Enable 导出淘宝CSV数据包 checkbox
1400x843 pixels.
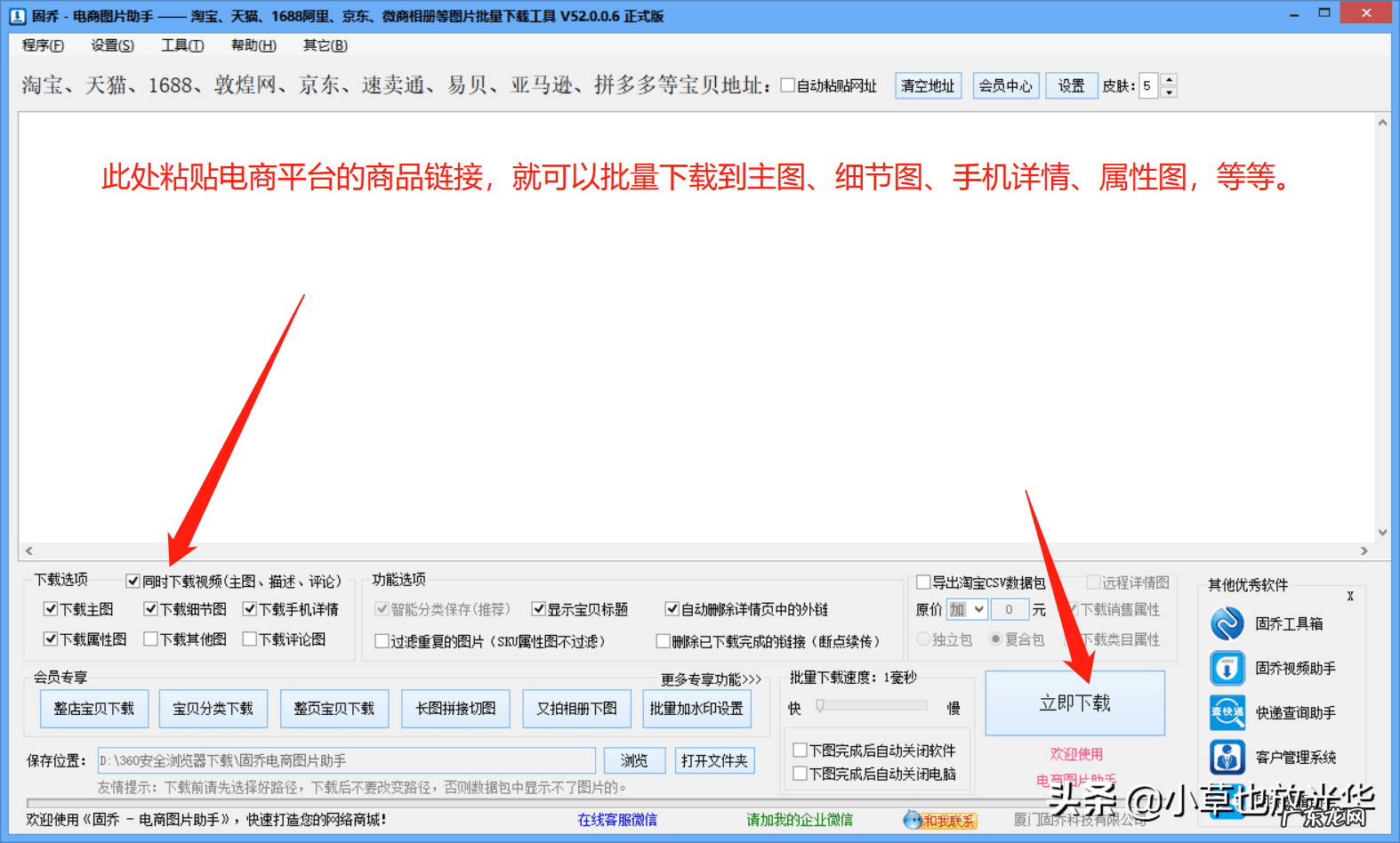(x=923, y=582)
